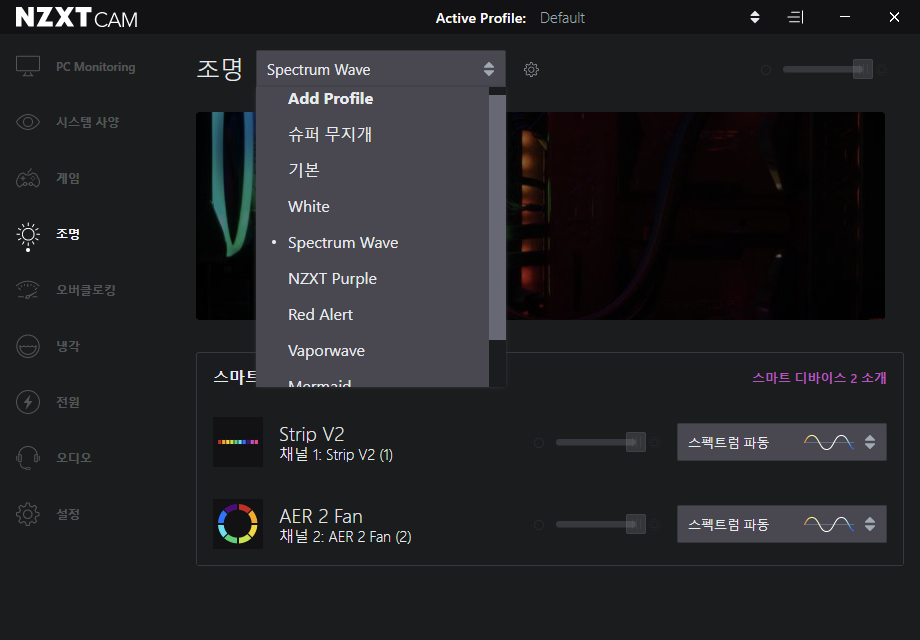Click the sun icon for 조명
The width and height of the screenshot is (920, 640).
tap(28, 235)
